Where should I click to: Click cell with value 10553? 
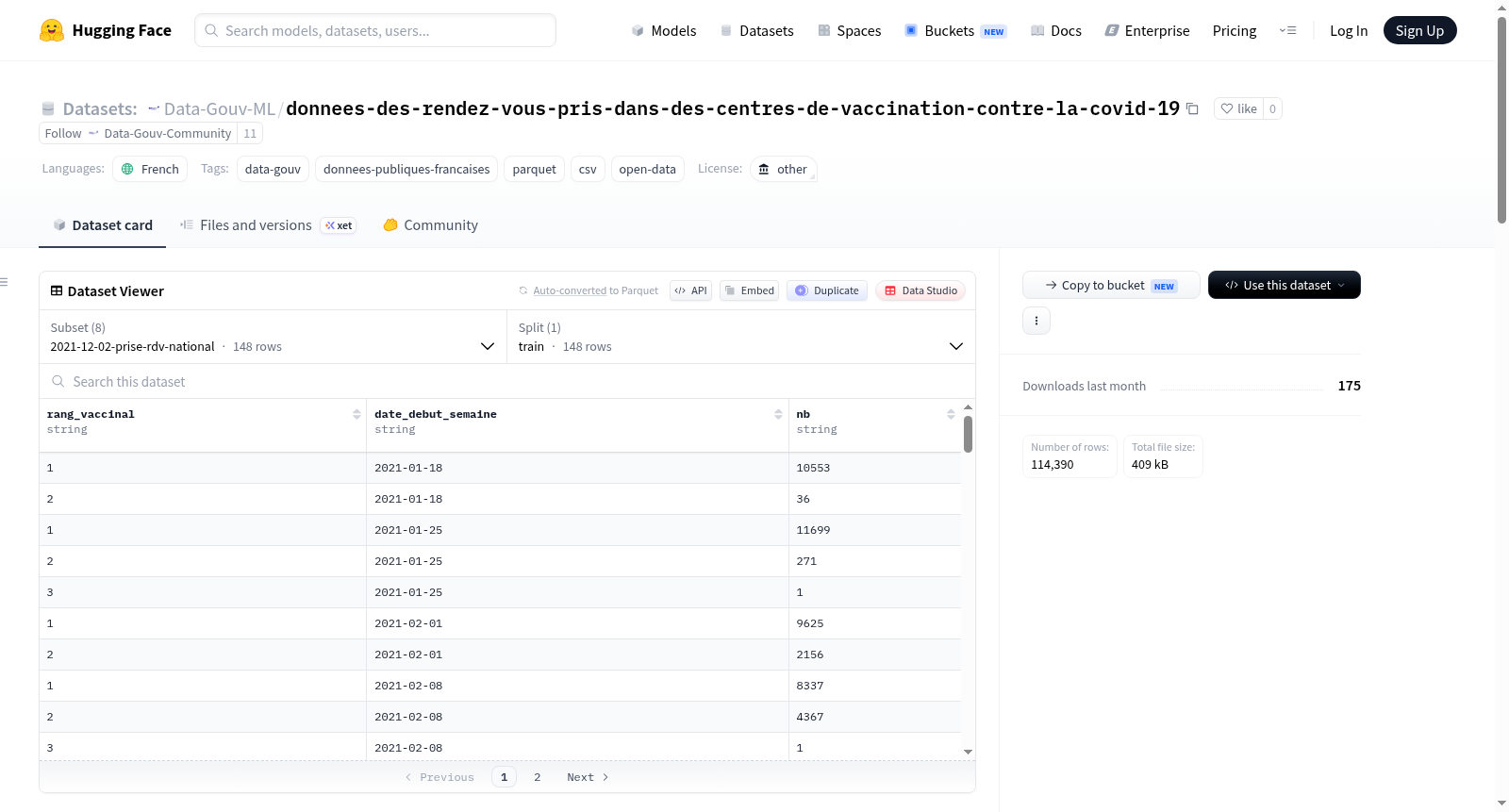[874, 468]
